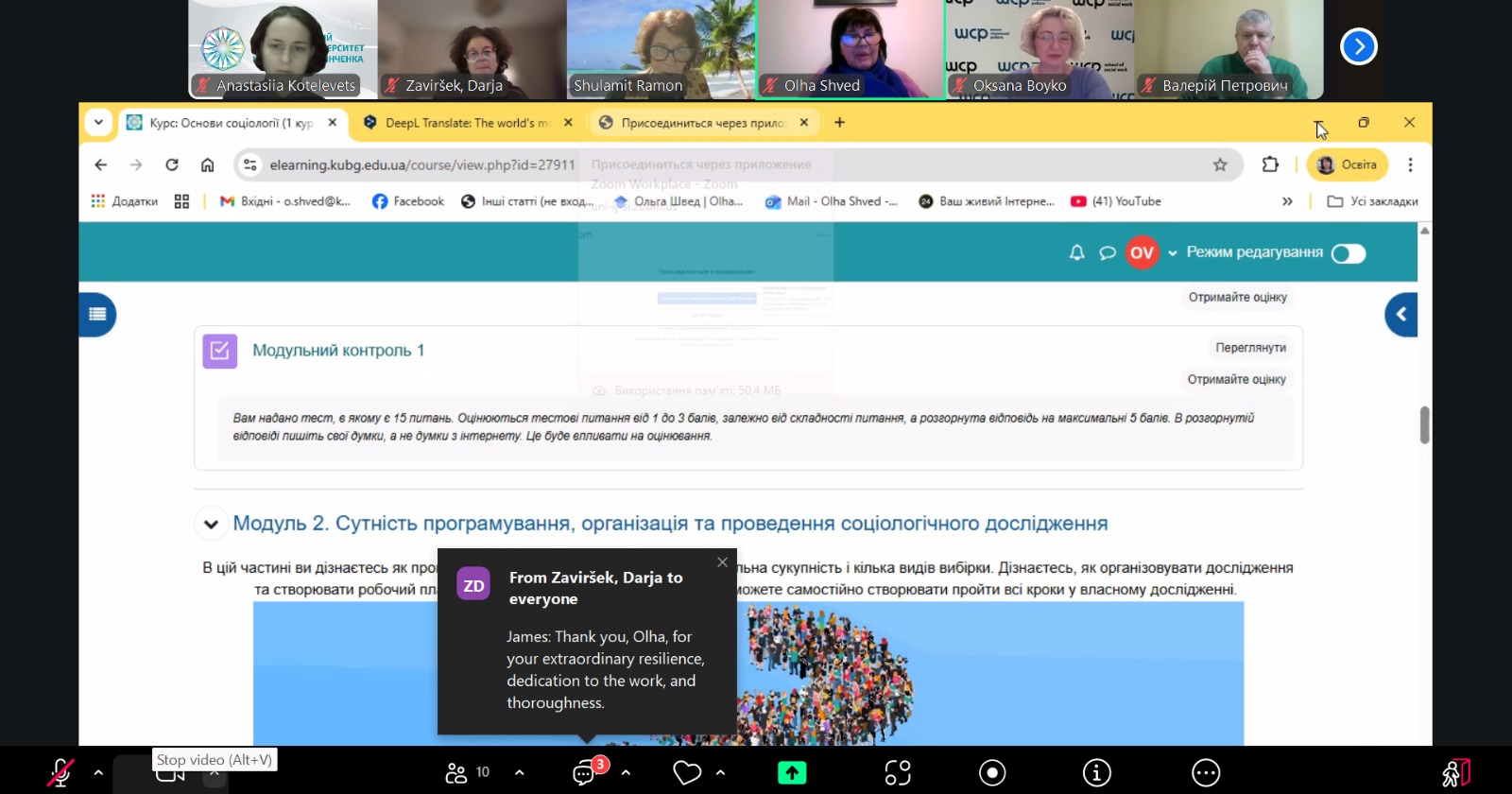Unmute the microphone in the meeting toolbar
The width and height of the screenshot is (1512, 794).
(x=60, y=772)
